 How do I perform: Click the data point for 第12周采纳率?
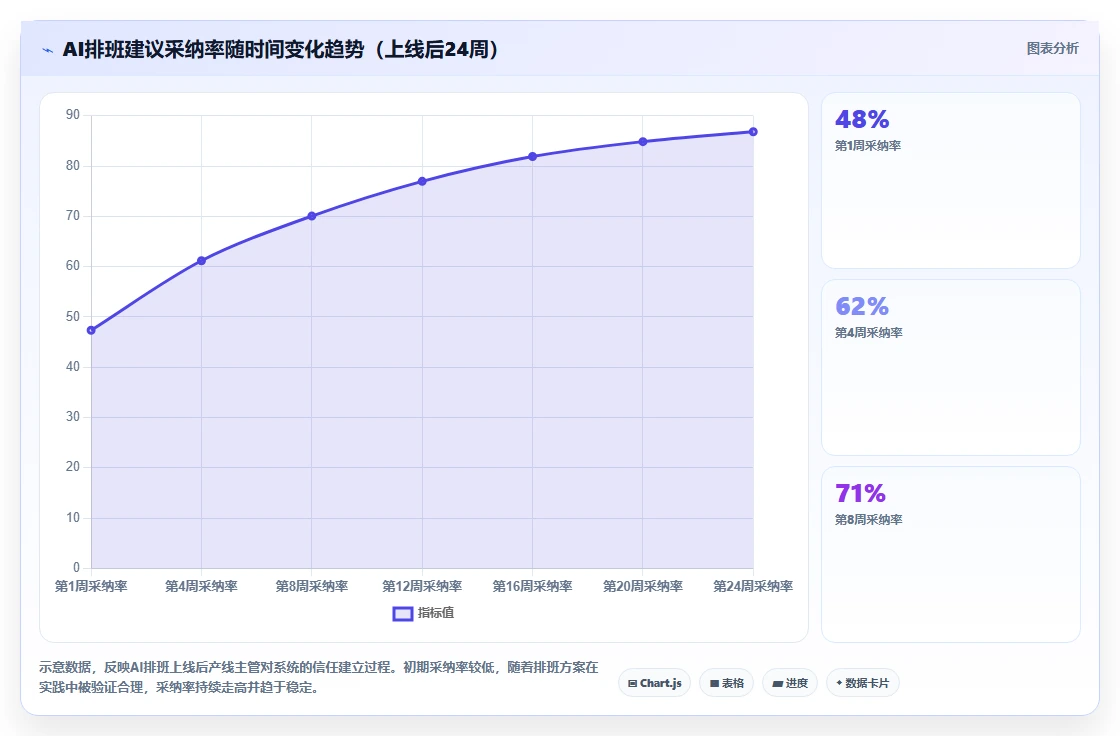point(422,181)
